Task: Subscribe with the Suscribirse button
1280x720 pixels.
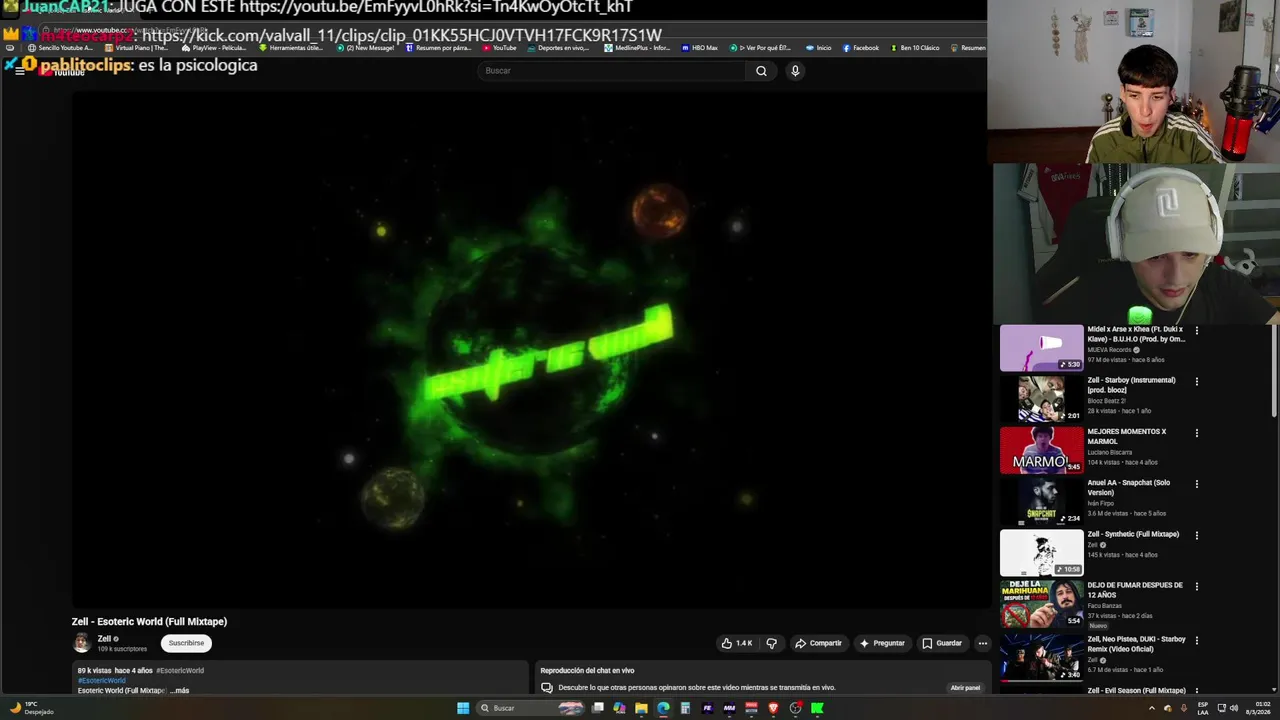Action: coord(186,643)
